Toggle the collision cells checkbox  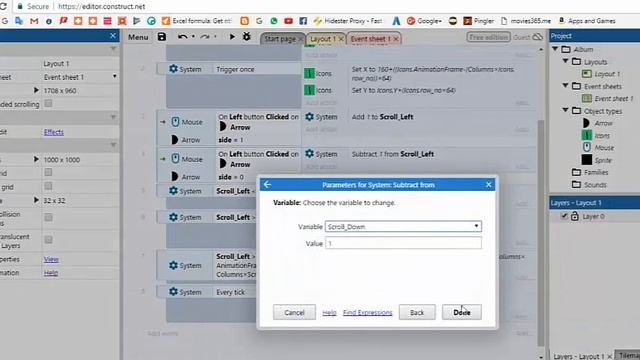point(48,217)
